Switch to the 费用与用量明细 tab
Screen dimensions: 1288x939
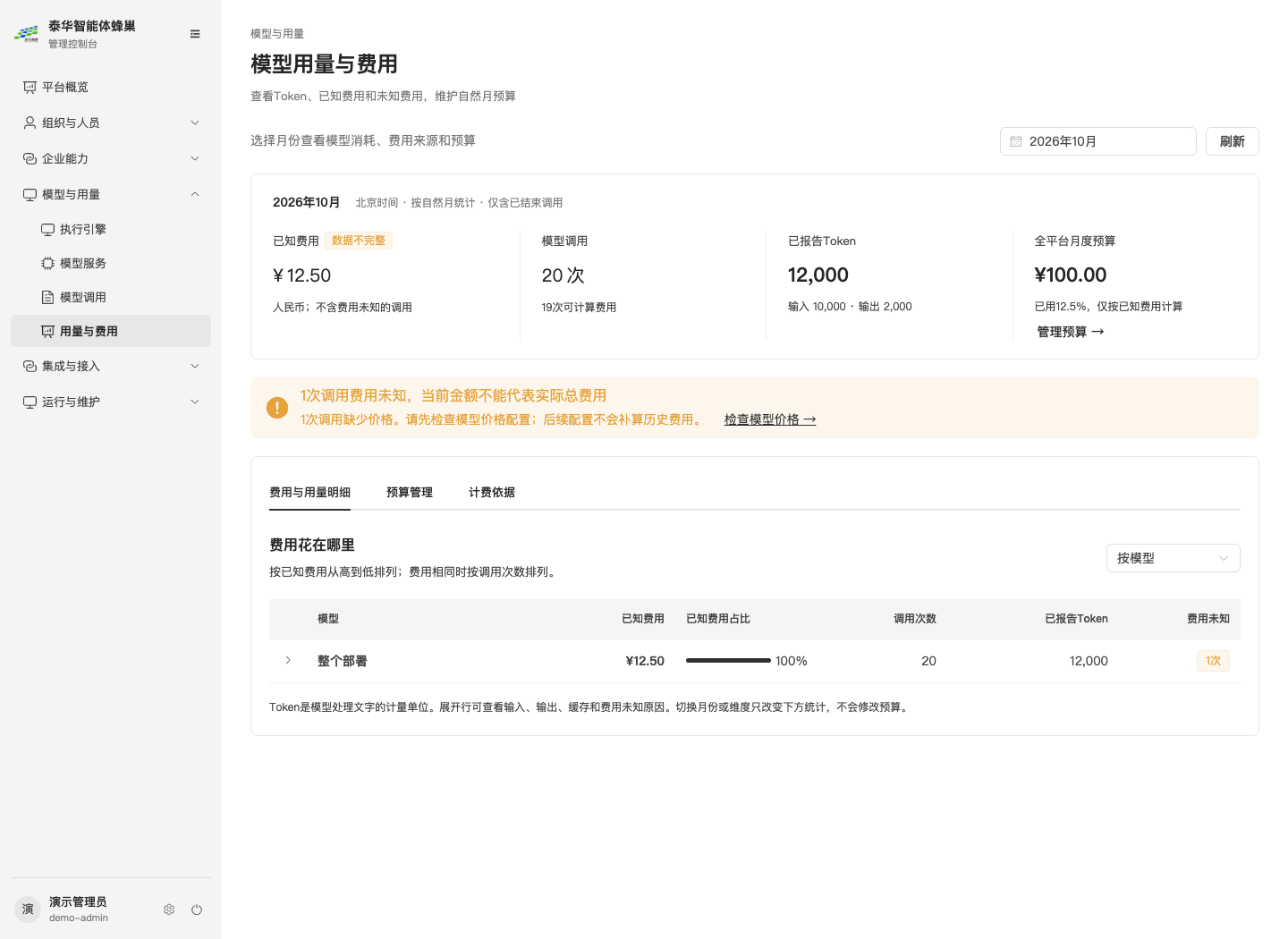click(x=309, y=492)
